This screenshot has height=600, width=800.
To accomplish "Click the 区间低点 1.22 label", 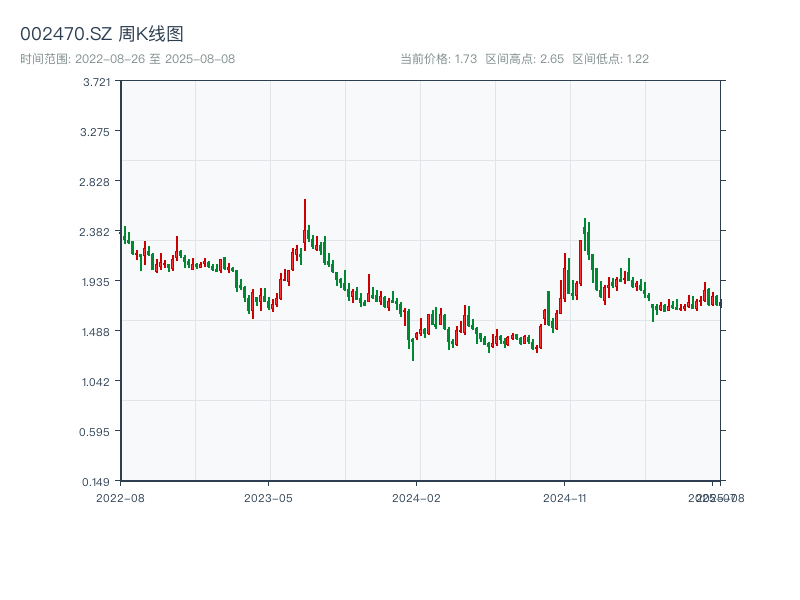I will click(610, 59).
